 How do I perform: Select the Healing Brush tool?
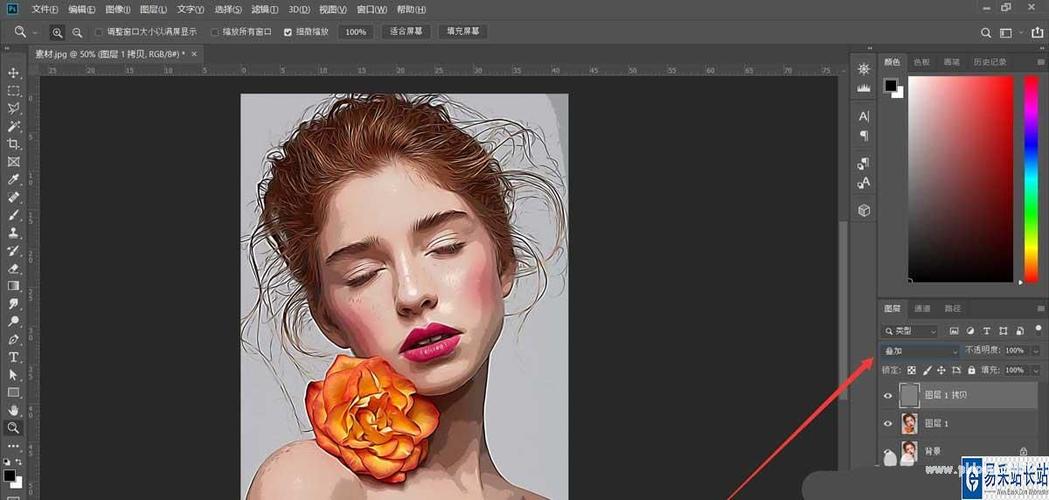tap(13, 197)
